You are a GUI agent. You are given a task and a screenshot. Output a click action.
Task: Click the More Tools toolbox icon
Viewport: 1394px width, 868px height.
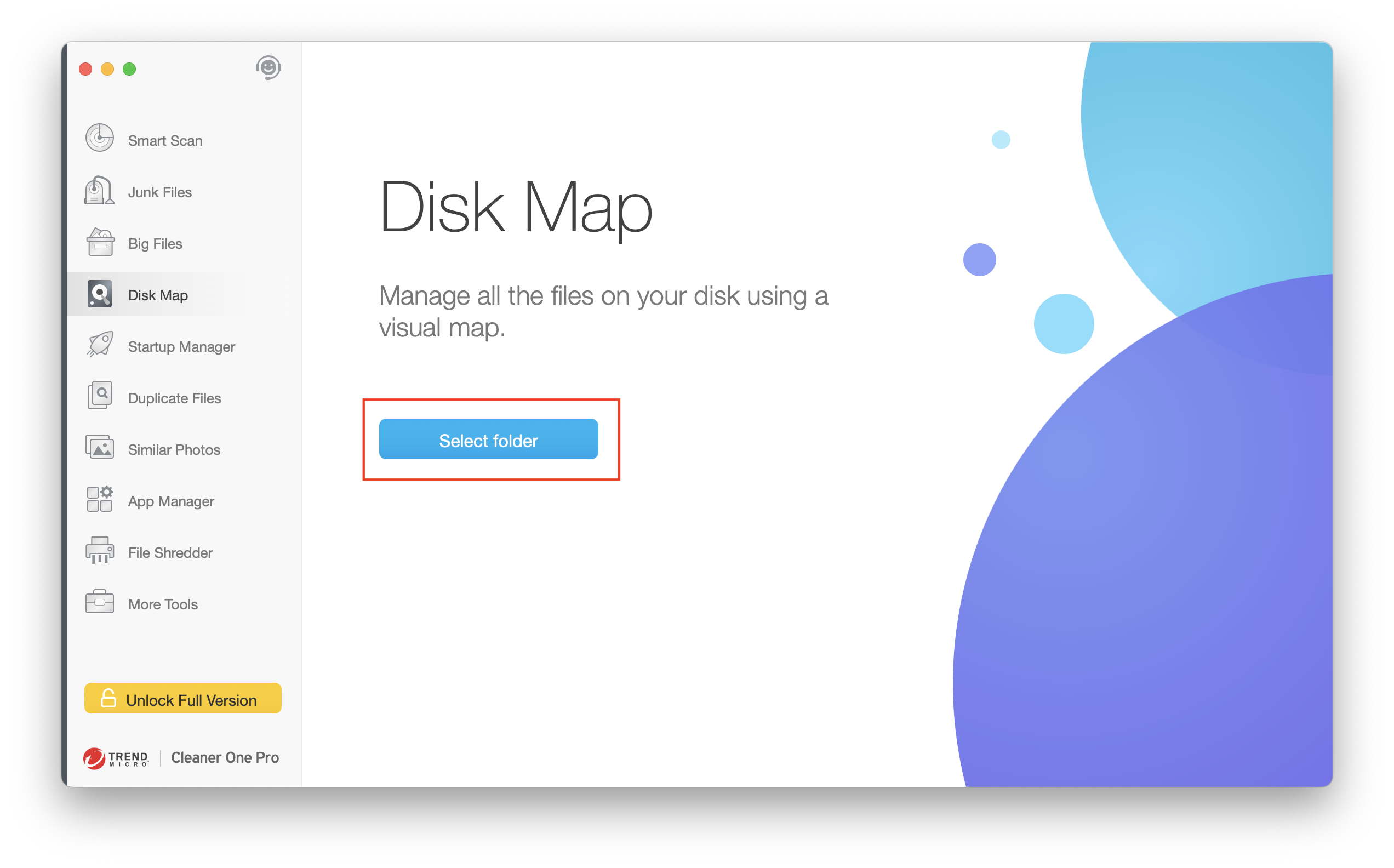coord(100,602)
